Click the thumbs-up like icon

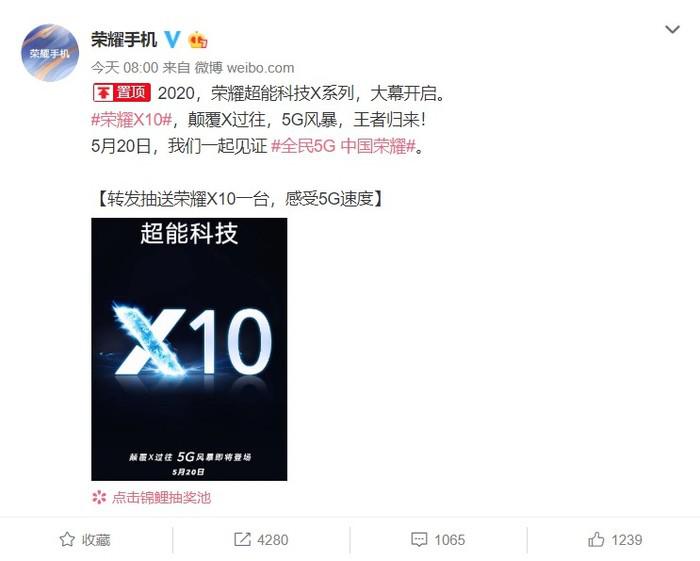point(596,539)
